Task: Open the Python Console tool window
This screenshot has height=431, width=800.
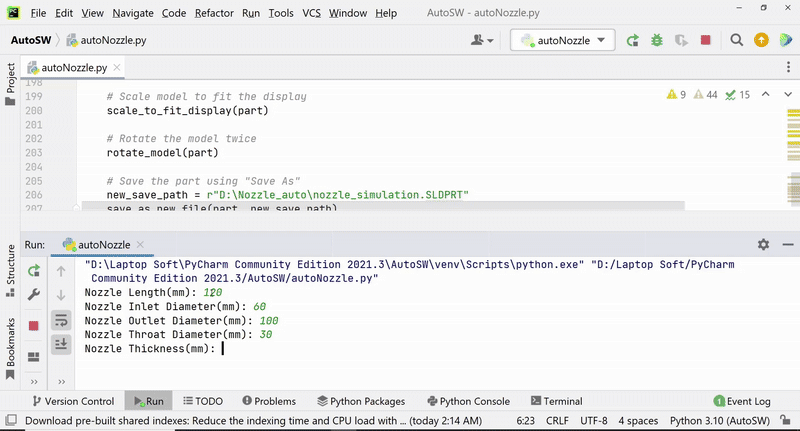Action: click(x=468, y=401)
